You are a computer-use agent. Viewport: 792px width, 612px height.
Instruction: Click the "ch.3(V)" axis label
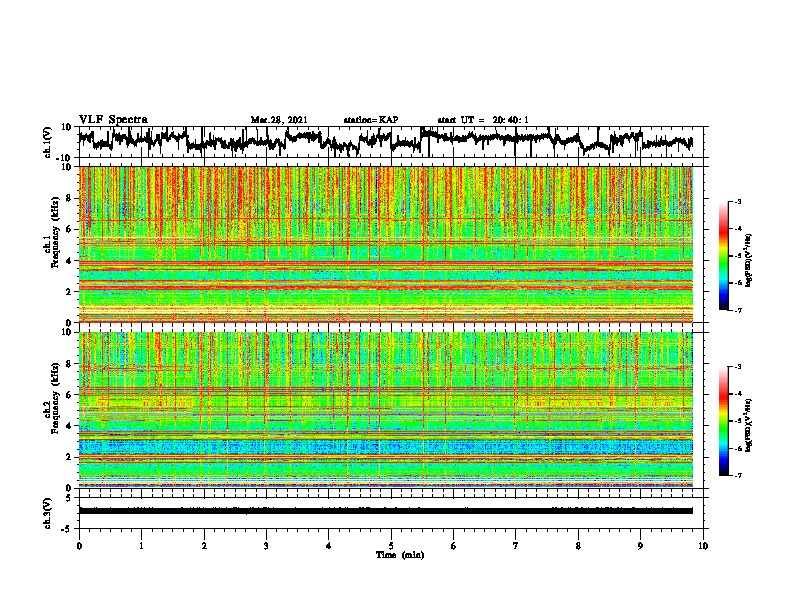[x=48, y=513]
